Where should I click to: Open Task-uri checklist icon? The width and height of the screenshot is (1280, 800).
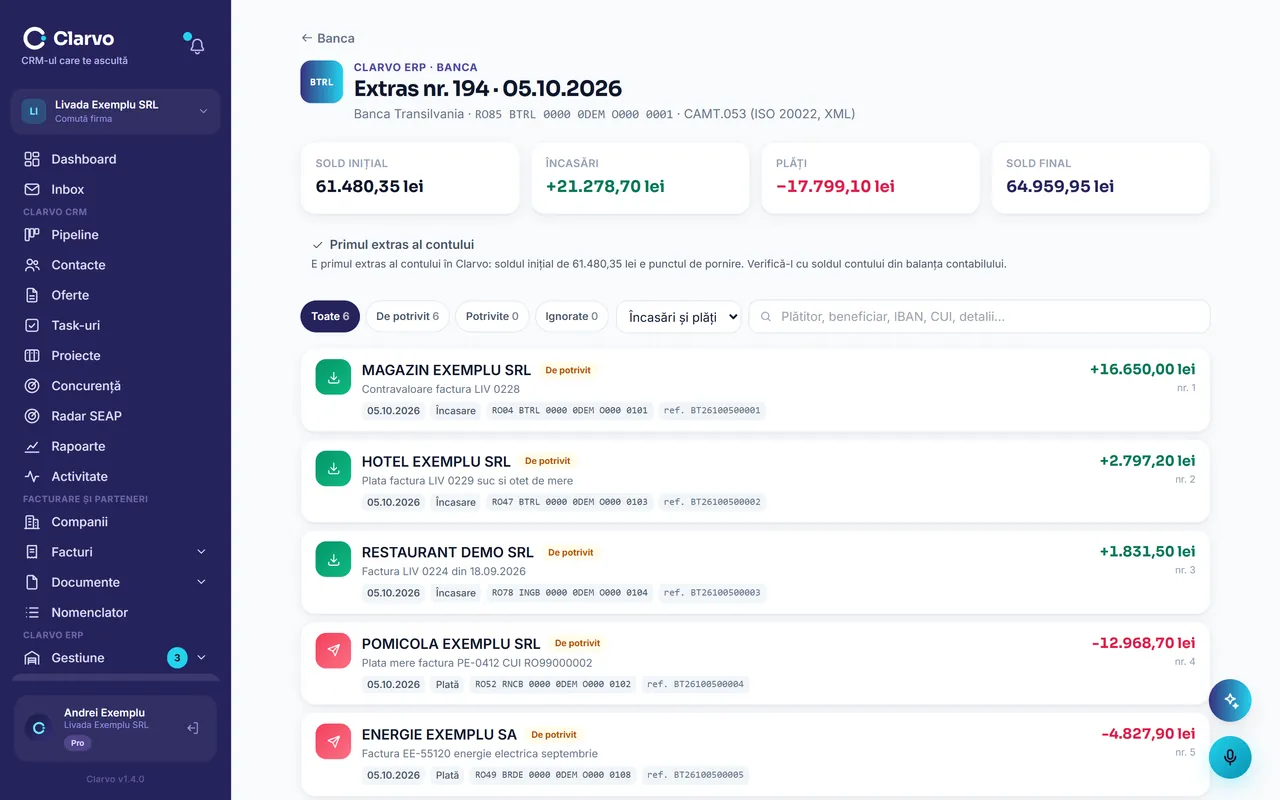click(x=32, y=325)
